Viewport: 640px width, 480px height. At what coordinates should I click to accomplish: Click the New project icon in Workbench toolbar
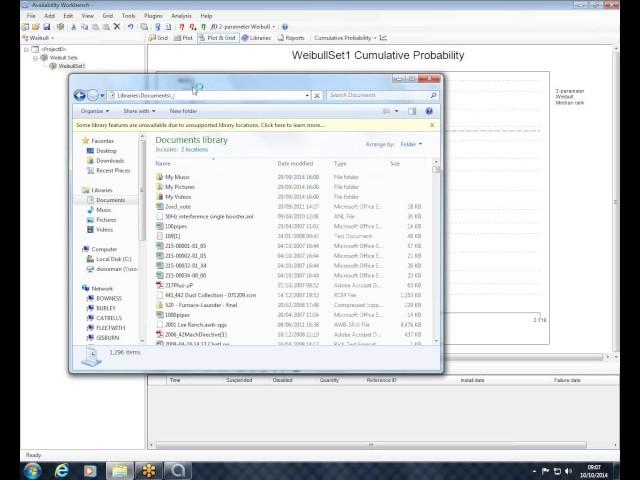pyautogui.click(x=25, y=27)
